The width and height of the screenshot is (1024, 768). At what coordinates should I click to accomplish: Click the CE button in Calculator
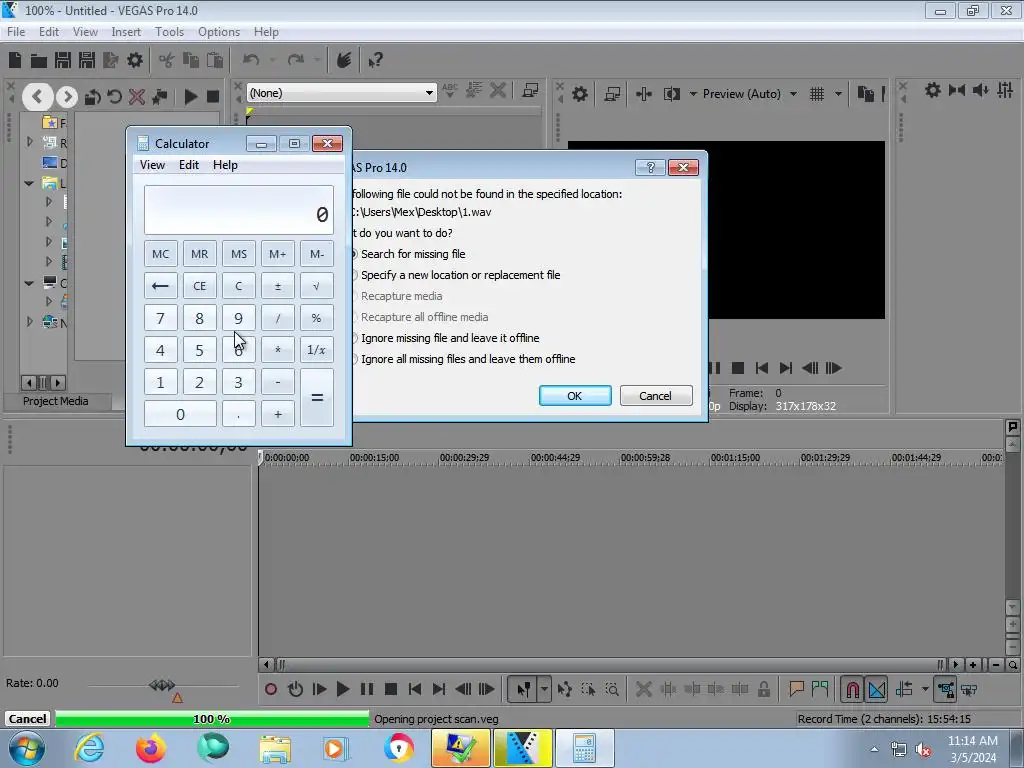[199, 285]
